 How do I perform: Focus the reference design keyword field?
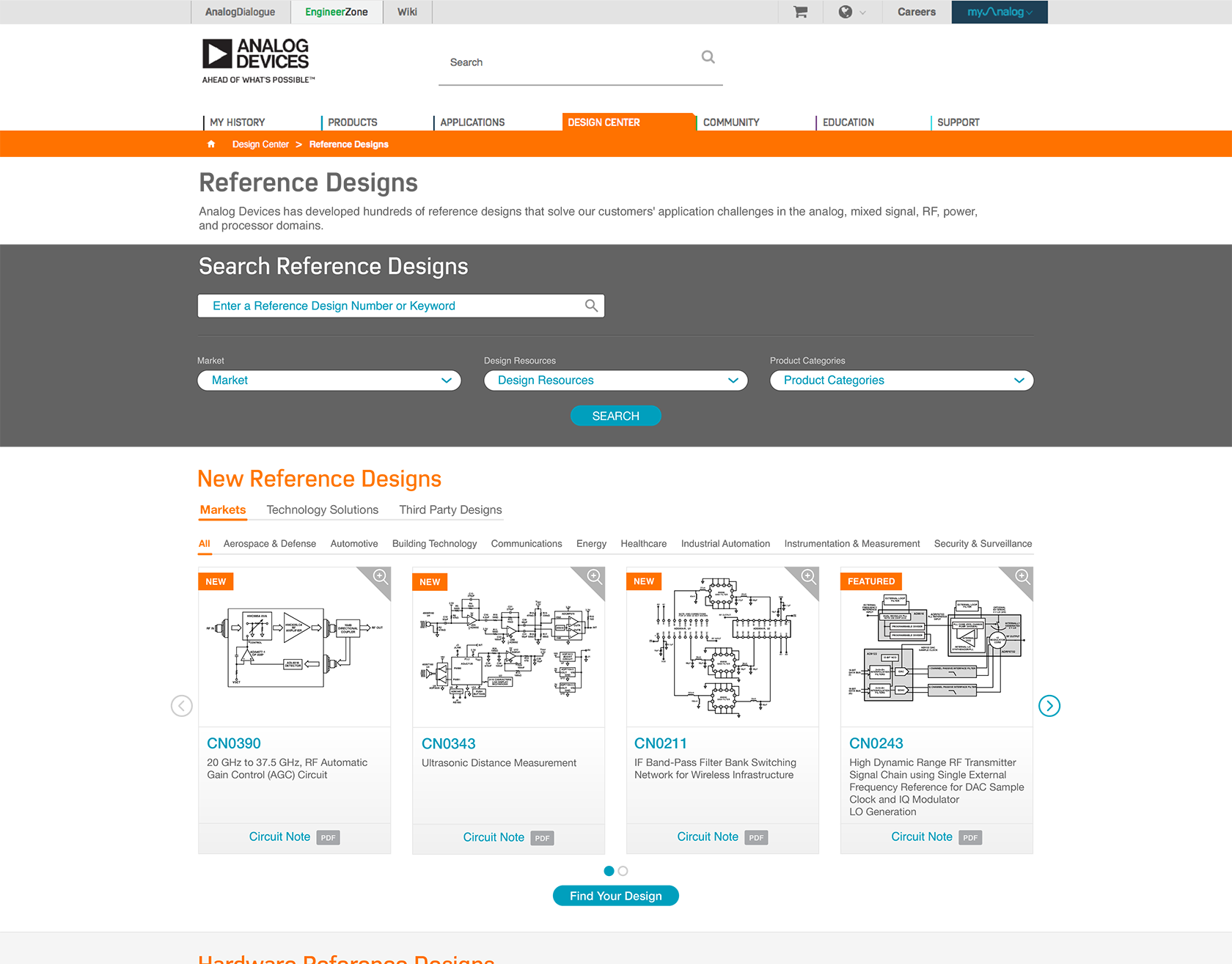coord(401,306)
